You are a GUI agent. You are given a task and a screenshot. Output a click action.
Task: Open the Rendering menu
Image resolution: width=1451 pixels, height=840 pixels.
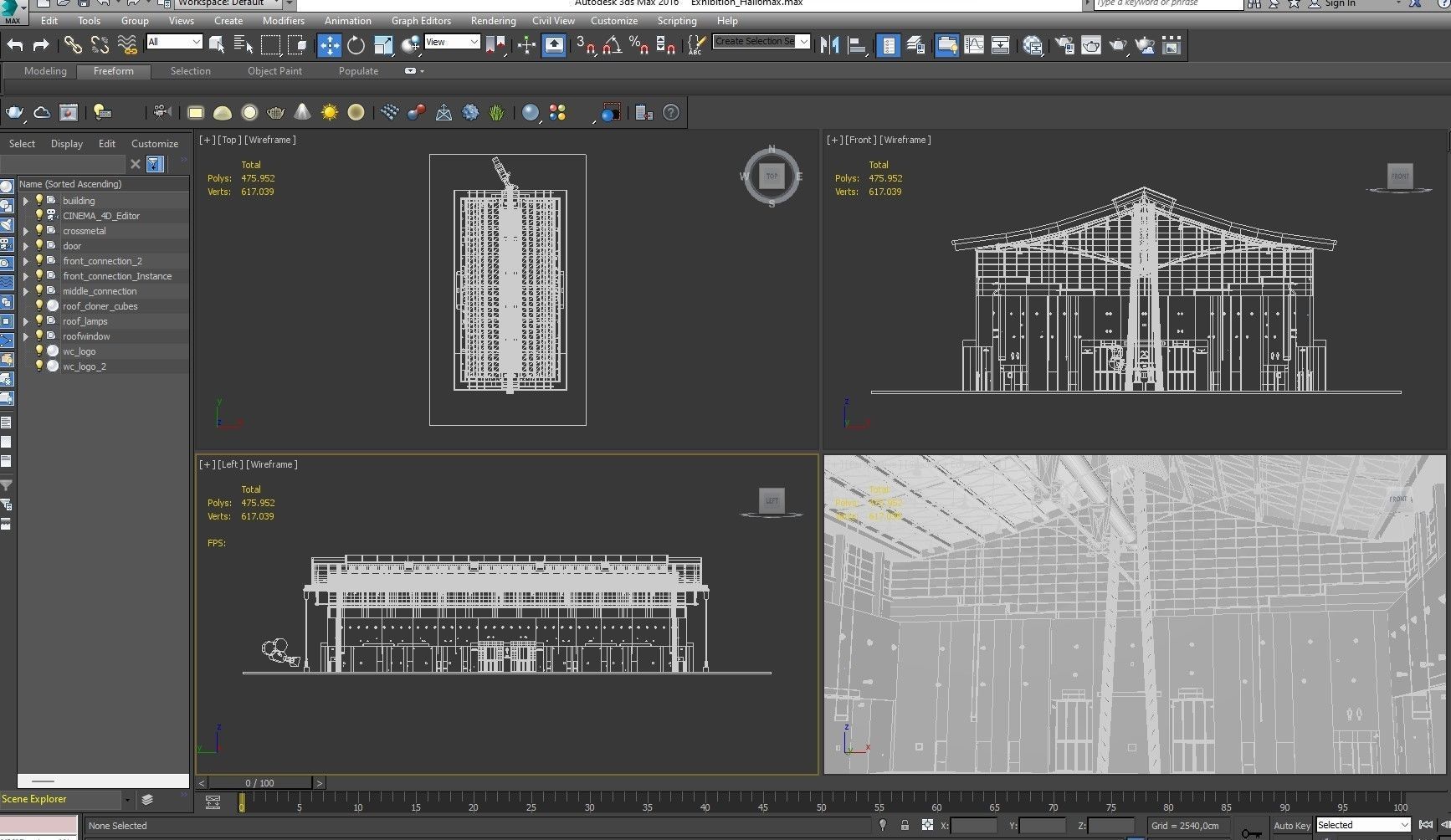[493, 21]
